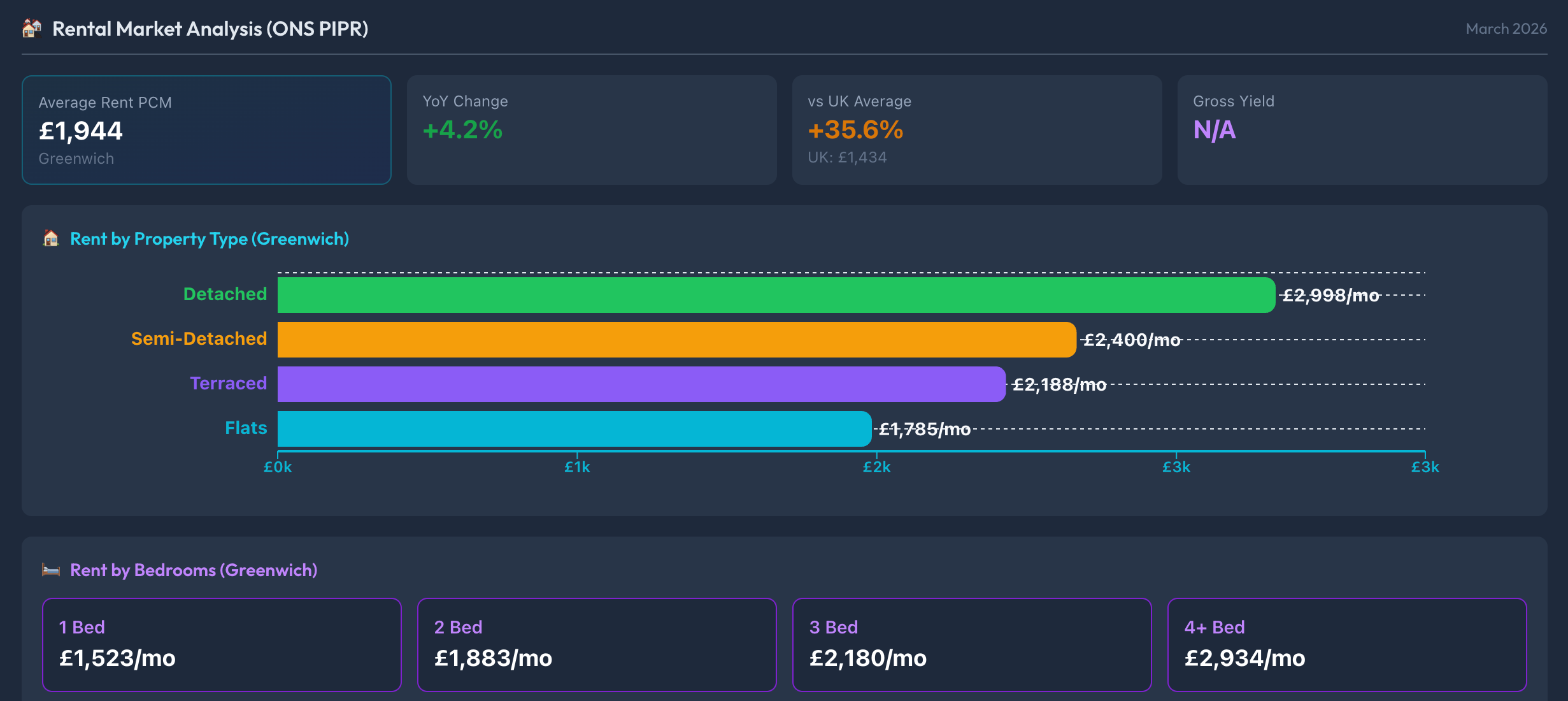Click the Average Rent PCM label
Screen dimensions: 1568x701
(x=105, y=103)
